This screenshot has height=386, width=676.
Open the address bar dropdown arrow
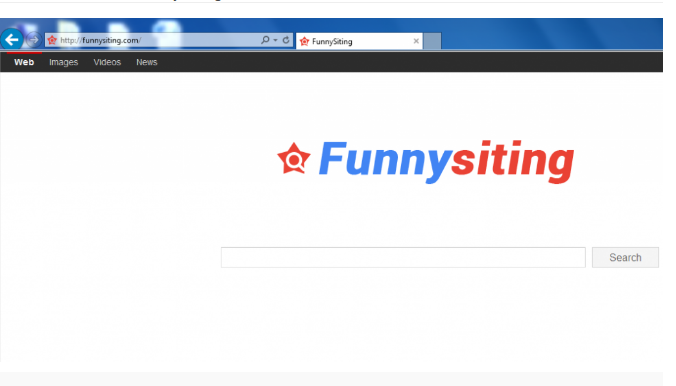(x=275, y=40)
